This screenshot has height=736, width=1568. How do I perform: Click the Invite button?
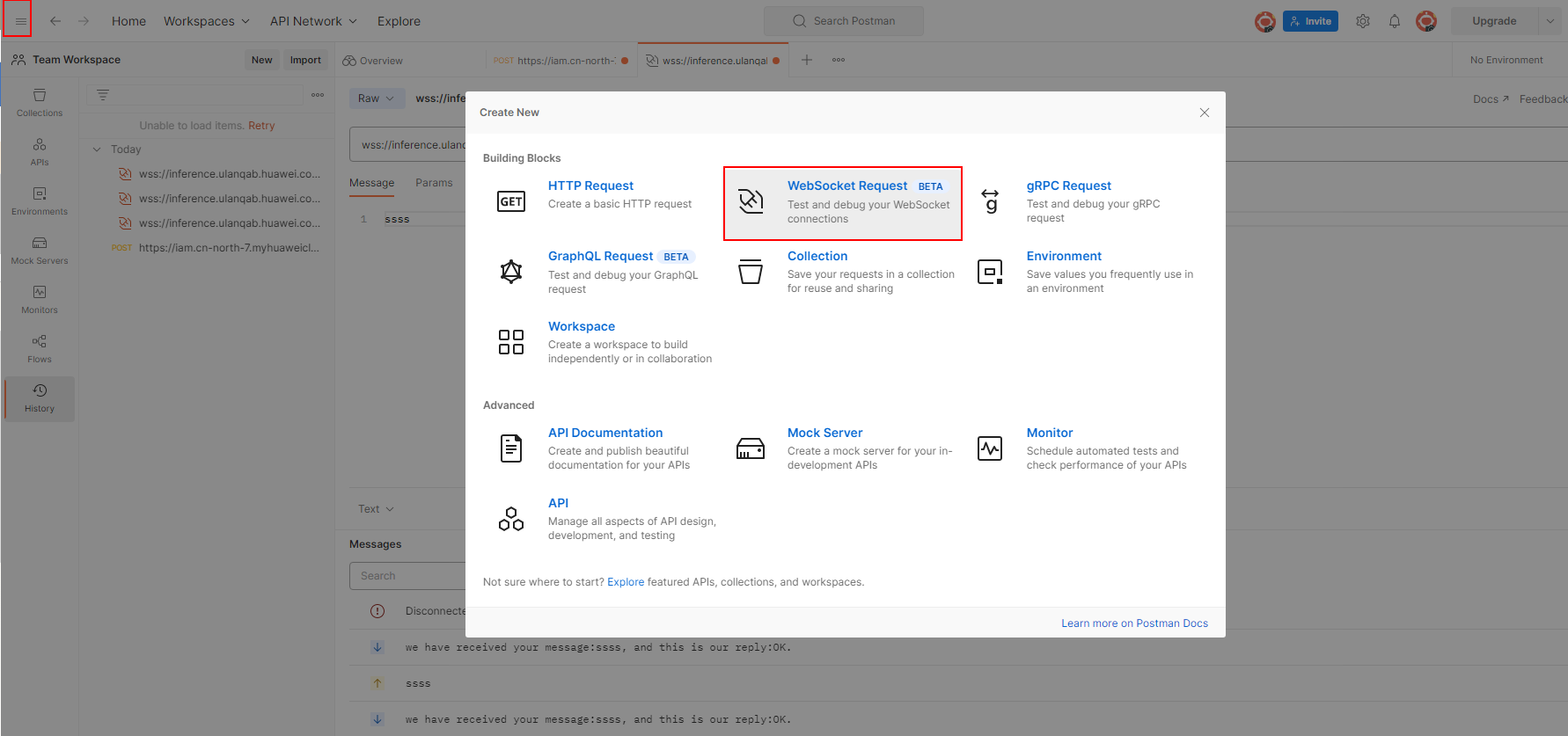click(x=1310, y=21)
